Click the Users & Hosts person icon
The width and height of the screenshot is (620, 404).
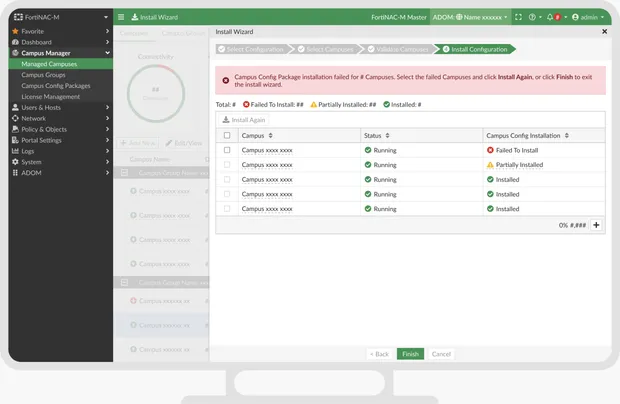[x=15, y=107]
